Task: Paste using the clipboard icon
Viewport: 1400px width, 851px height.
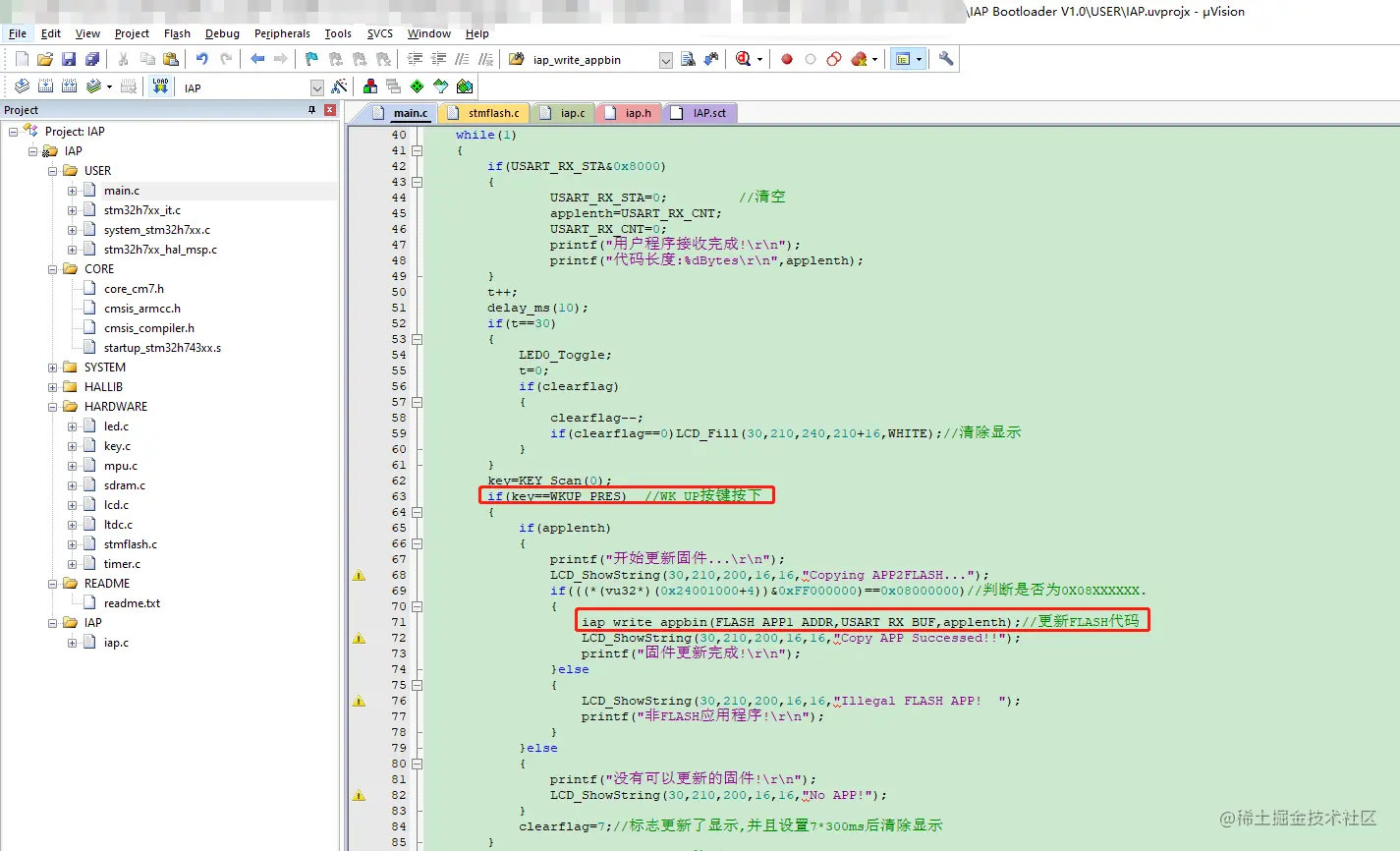Action: tap(171, 59)
